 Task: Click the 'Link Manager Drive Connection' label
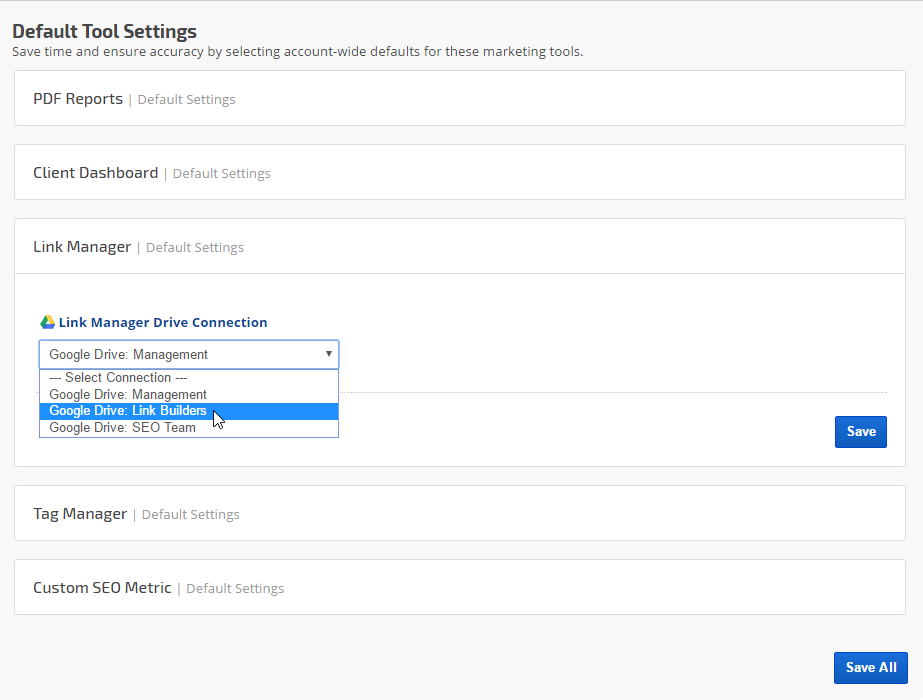tap(163, 323)
